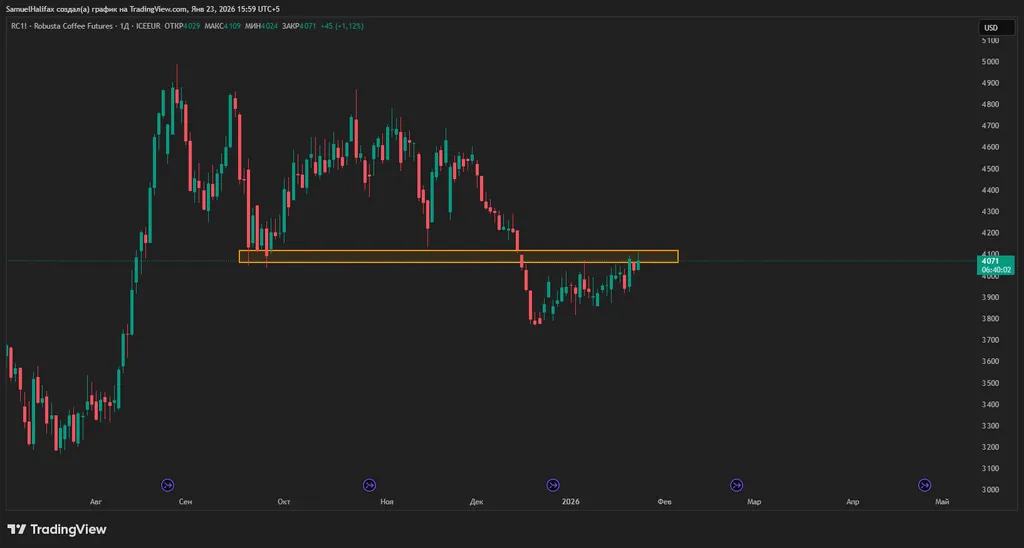Click the Окт label on the time axis
Image resolution: width=1024 pixels, height=548 pixels.
pos(284,501)
